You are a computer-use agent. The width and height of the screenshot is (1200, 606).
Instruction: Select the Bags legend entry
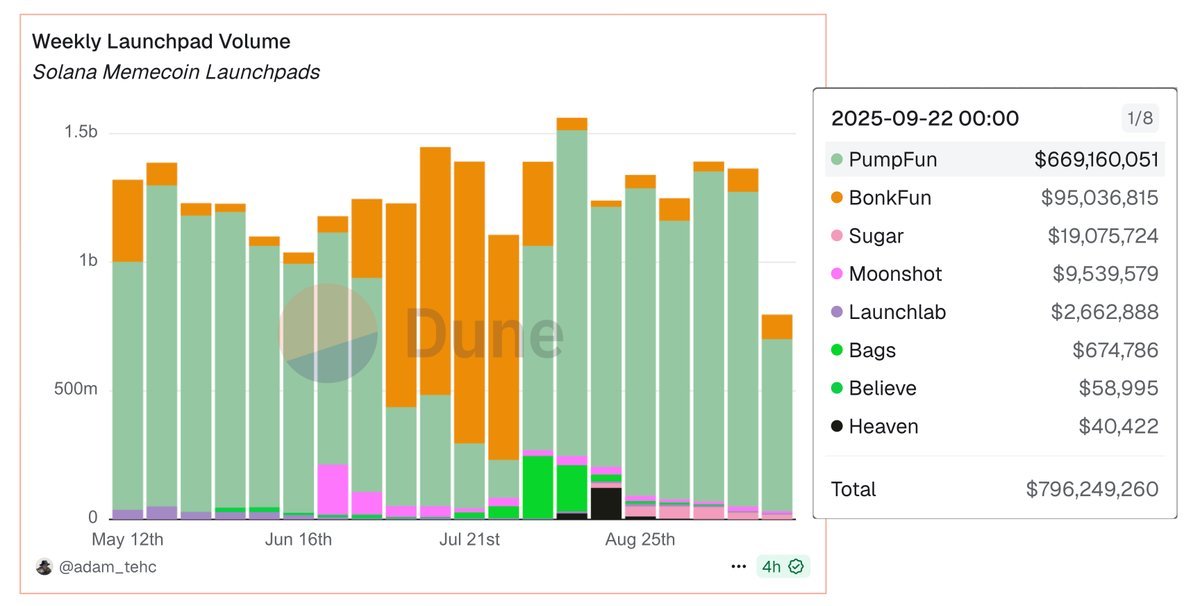[872, 351]
